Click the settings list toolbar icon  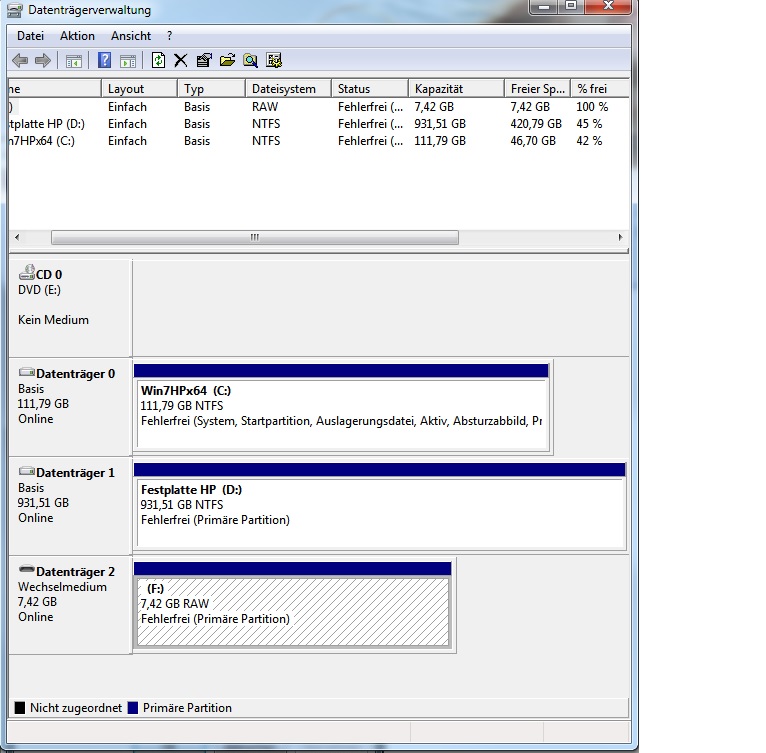pyautogui.click(x=274, y=60)
